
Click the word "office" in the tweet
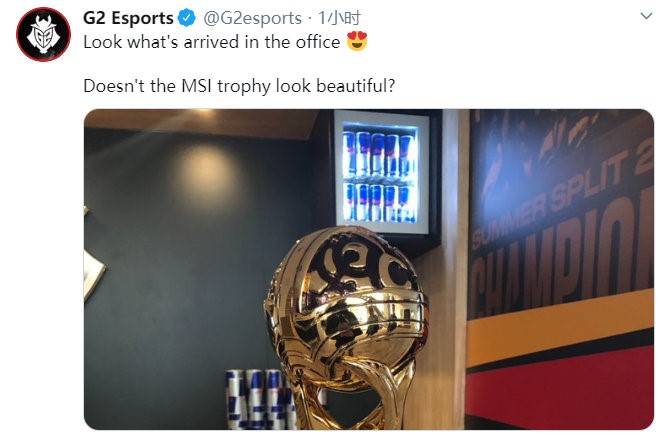point(318,42)
